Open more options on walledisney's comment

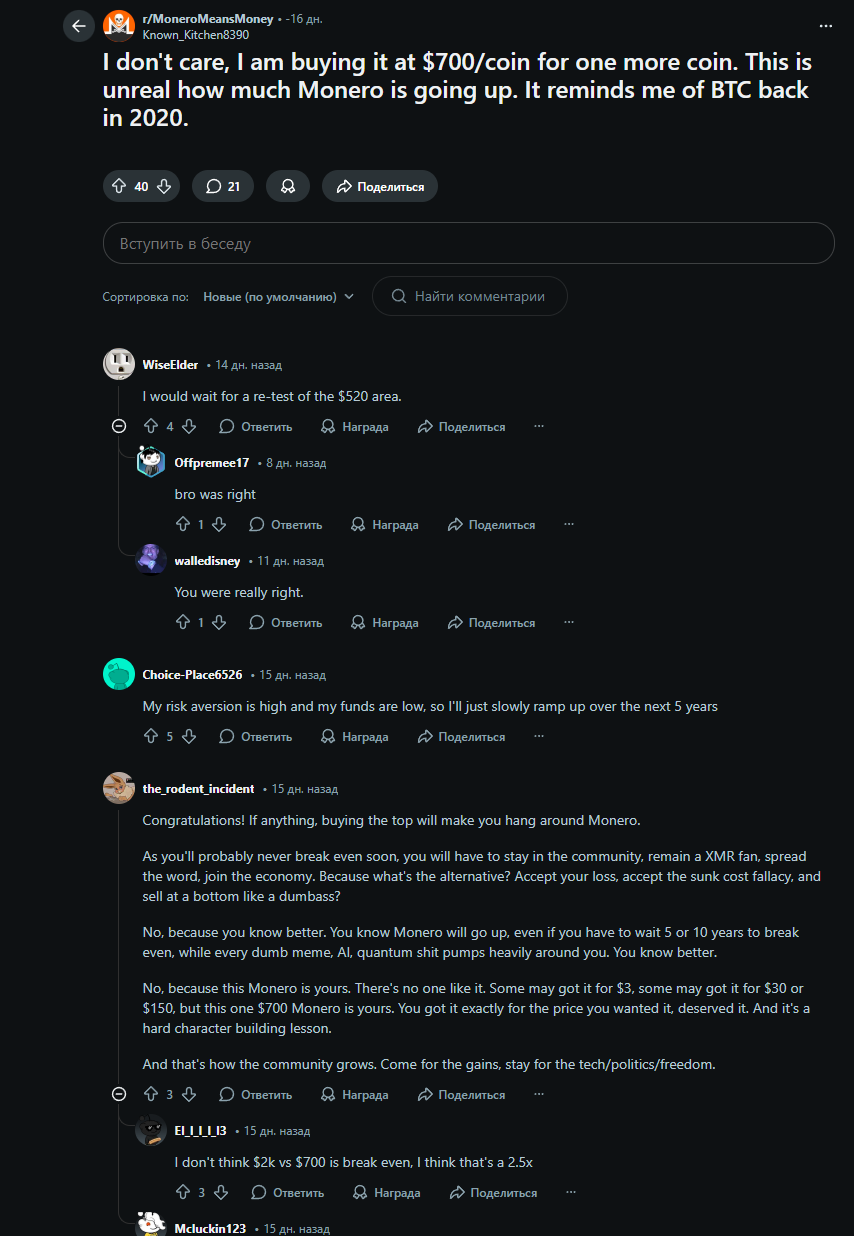click(x=569, y=623)
